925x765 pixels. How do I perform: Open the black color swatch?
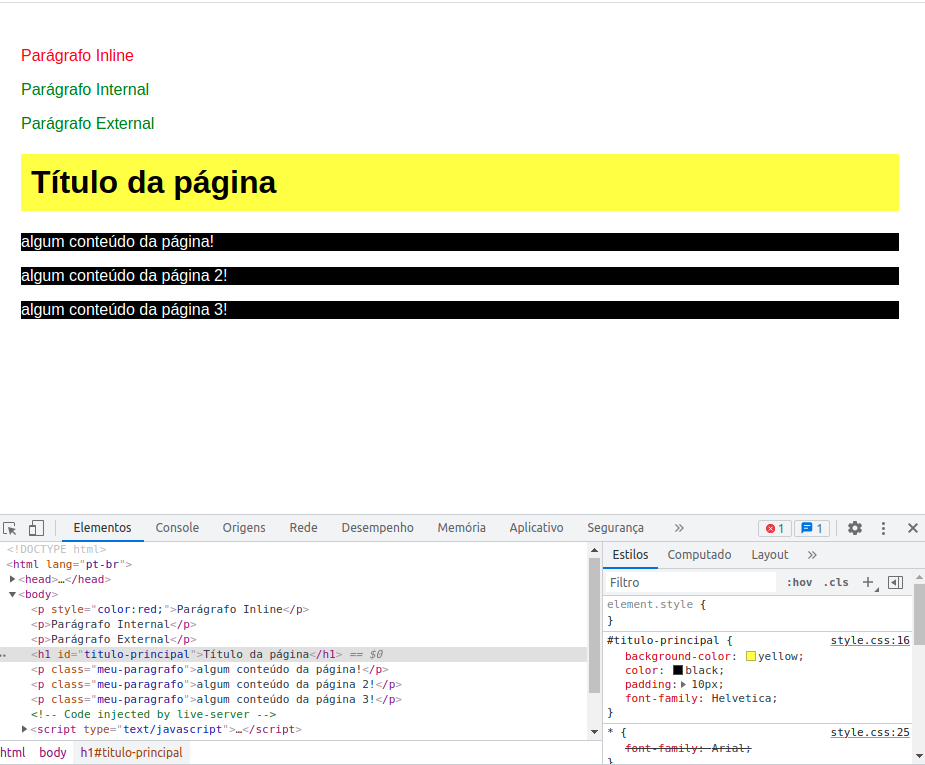point(678,671)
